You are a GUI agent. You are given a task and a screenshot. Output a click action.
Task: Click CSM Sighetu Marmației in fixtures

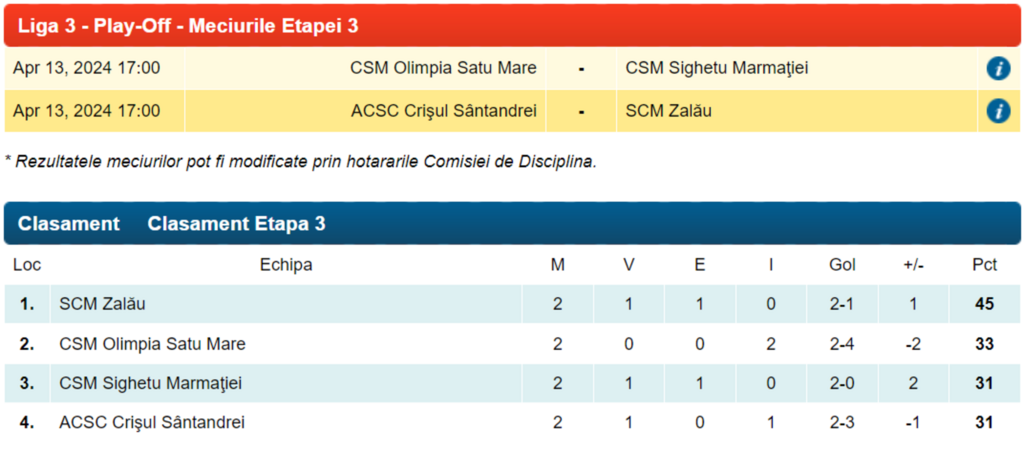click(716, 68)
